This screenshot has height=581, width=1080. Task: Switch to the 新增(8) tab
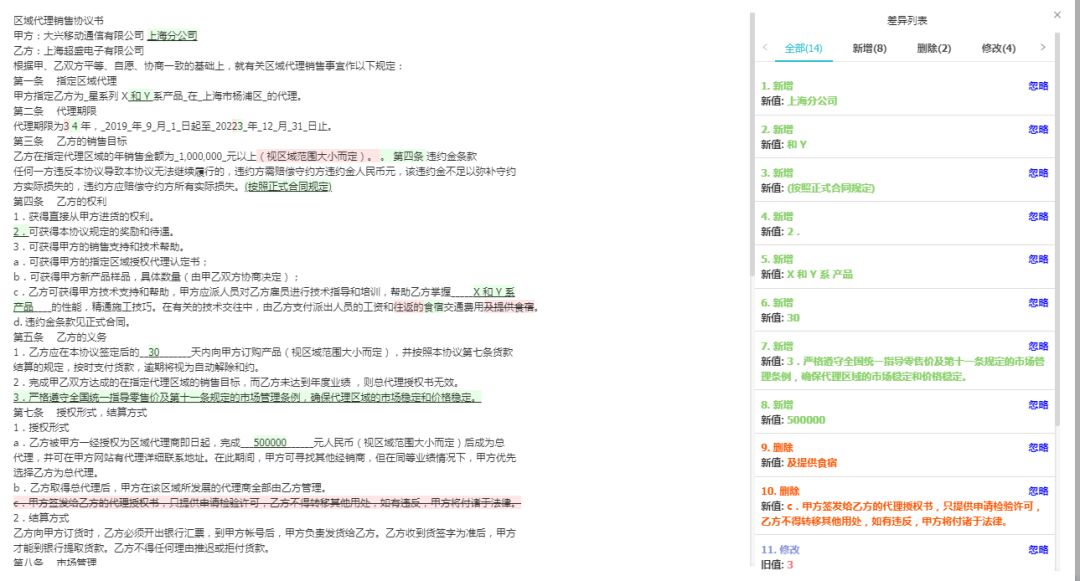click(869, 48)
